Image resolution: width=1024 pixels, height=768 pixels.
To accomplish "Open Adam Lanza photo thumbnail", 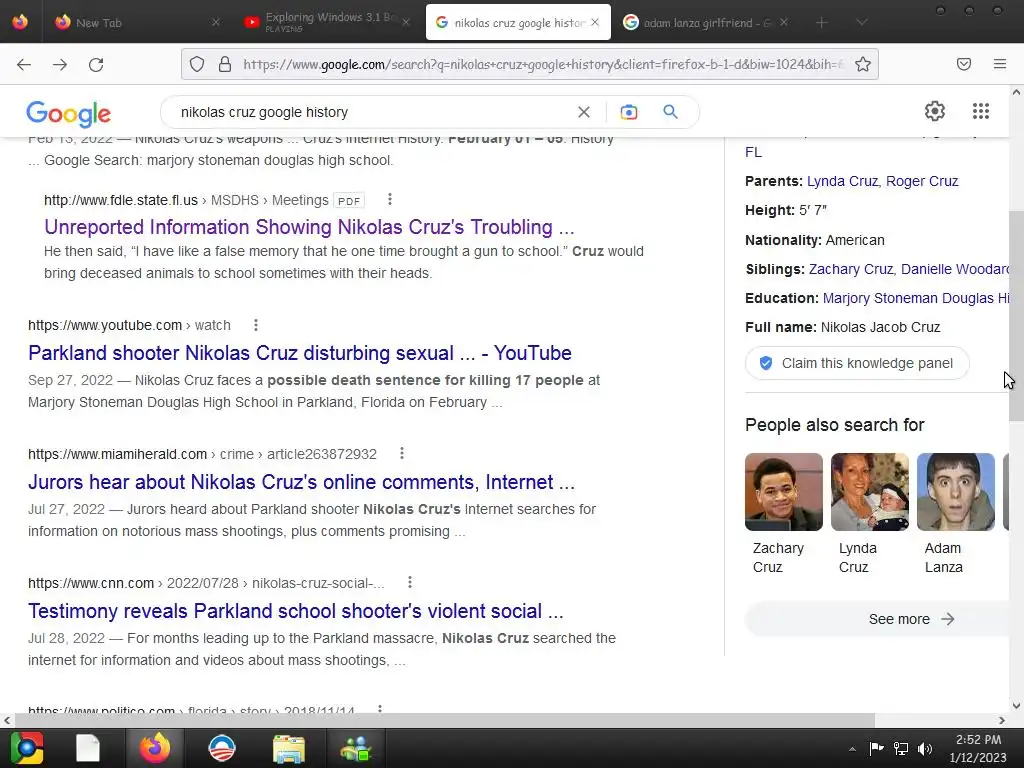I will (x=955, y=492).
